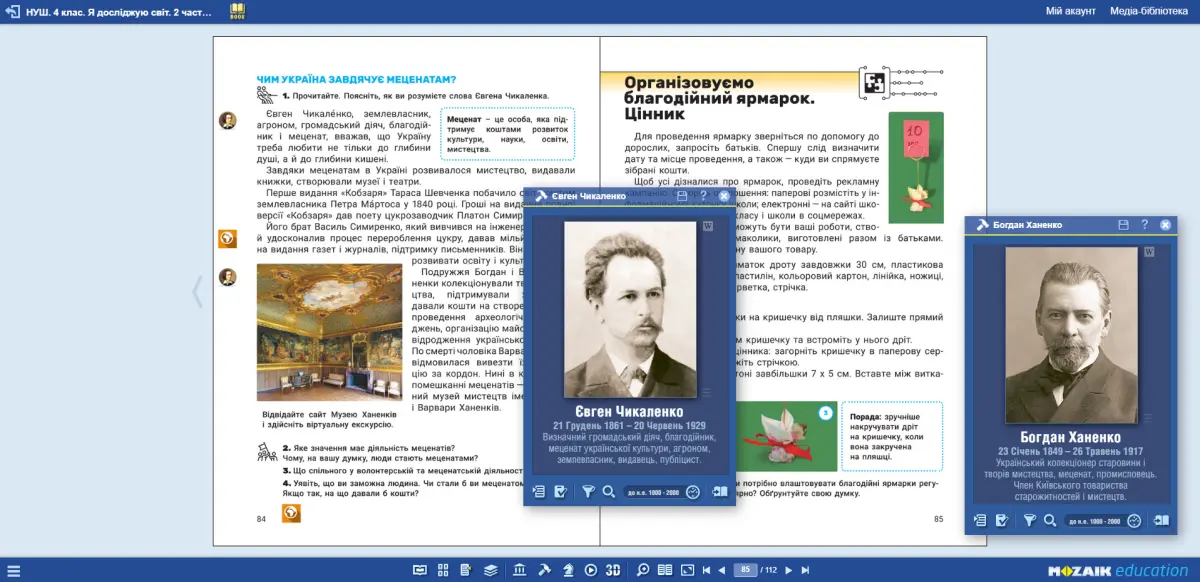The height and width of the screenshot is (582, 1200).
Task: Open era range selector in Богдан Ханенко window
Action: (1096, 521)
